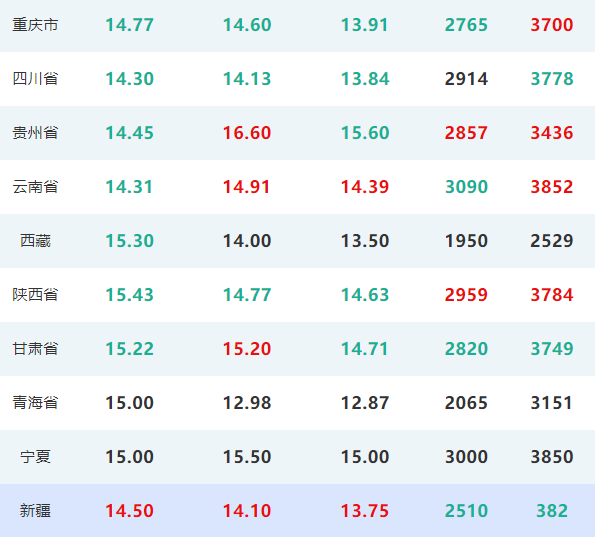This screenshot has height=537, width=598.
Task: Click the 12.98 value for 青海省
Action: point(247,403)
